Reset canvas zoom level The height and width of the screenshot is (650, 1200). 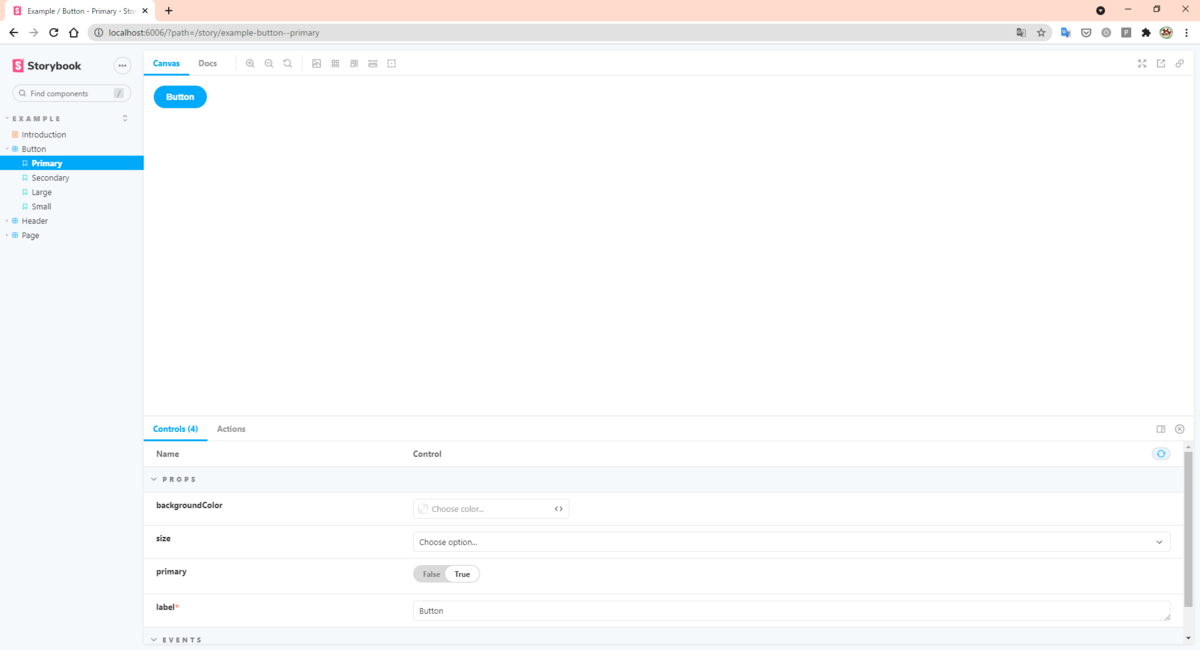point(288,63)
